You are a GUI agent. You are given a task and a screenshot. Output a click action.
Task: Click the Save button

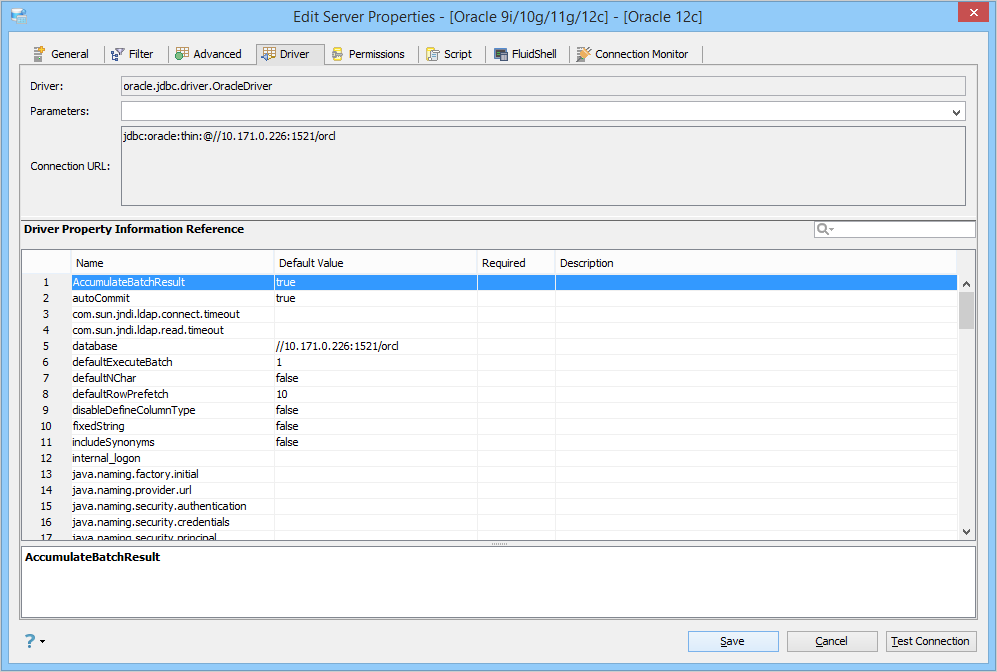[733, 641]
